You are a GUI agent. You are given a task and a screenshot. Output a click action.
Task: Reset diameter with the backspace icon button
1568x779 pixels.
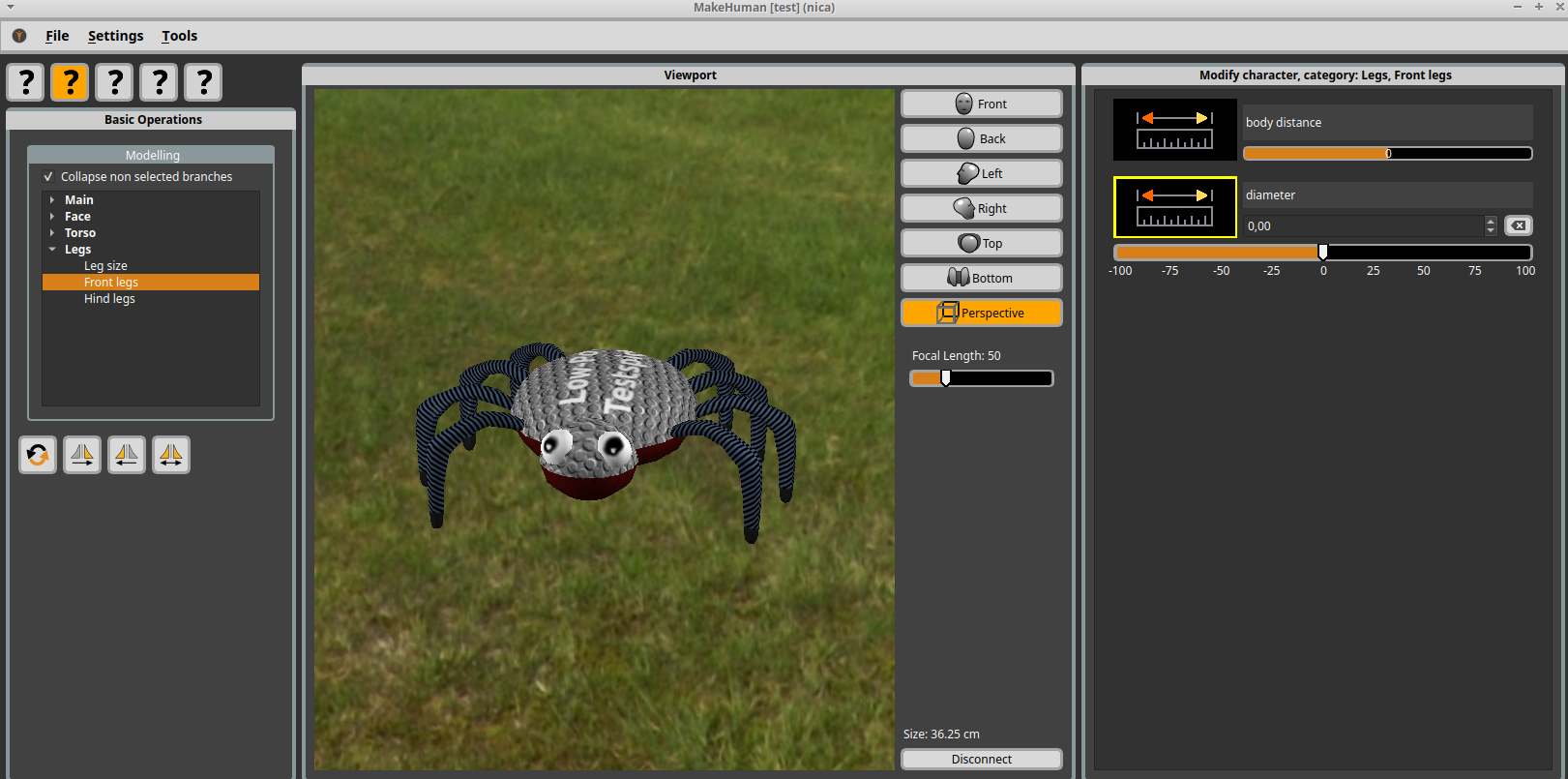[x=1518, y=225]
